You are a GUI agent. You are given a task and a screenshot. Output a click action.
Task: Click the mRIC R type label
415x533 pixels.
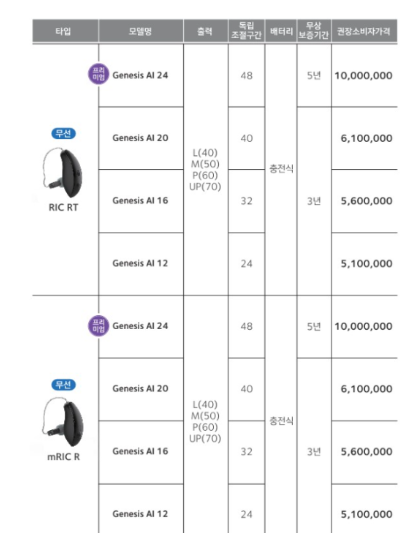64,457
